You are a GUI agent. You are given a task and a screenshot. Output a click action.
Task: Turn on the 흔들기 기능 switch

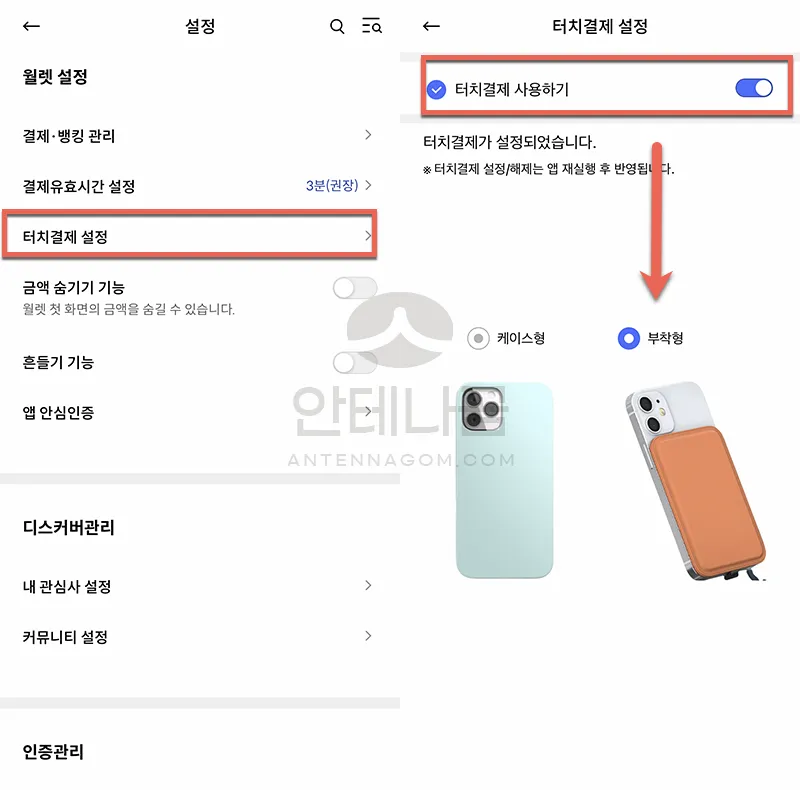coord(355,363)
